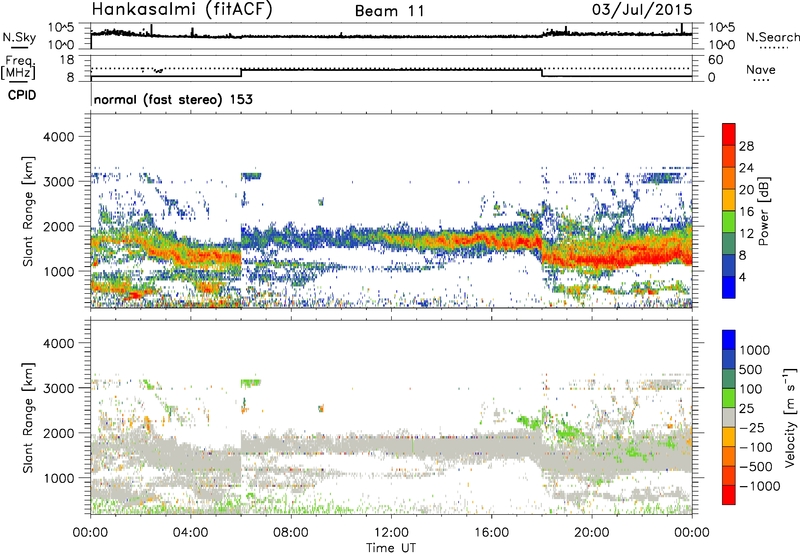Click the 'Velocity [m s-1]' colorbar label

[790, 417]
